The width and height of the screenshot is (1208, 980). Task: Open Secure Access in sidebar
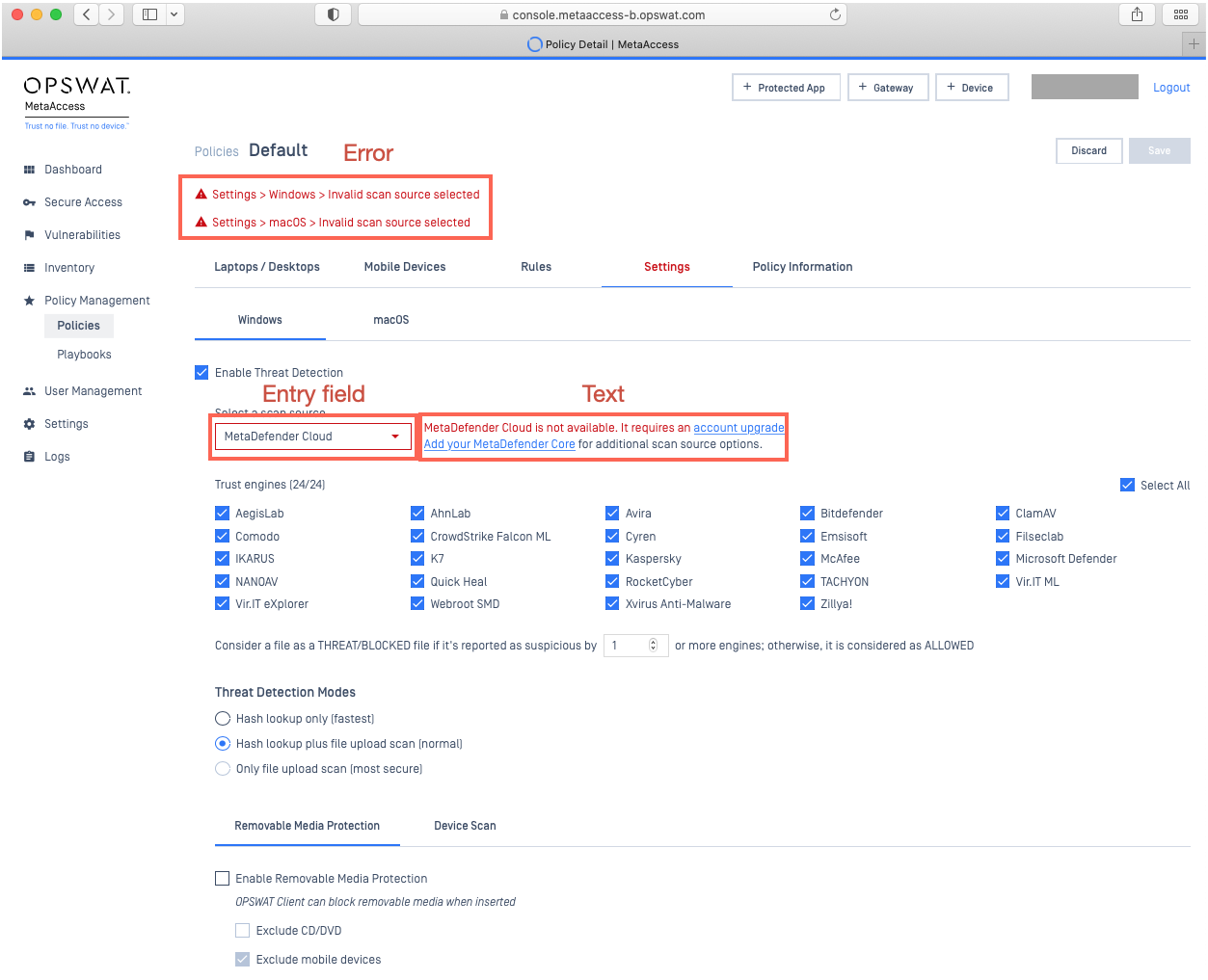tap(83, 202)
